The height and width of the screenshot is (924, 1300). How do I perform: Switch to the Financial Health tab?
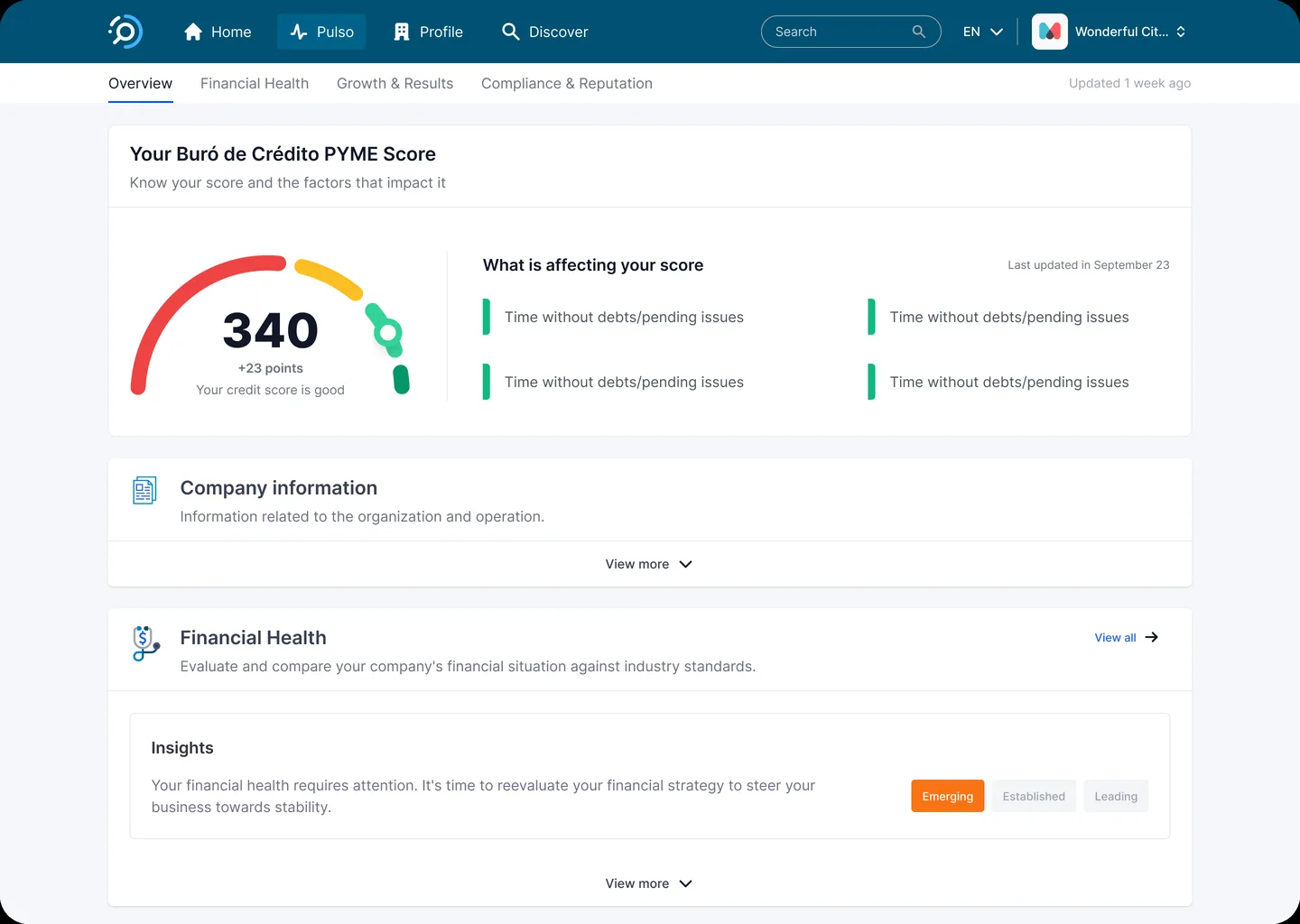(255, 83)
